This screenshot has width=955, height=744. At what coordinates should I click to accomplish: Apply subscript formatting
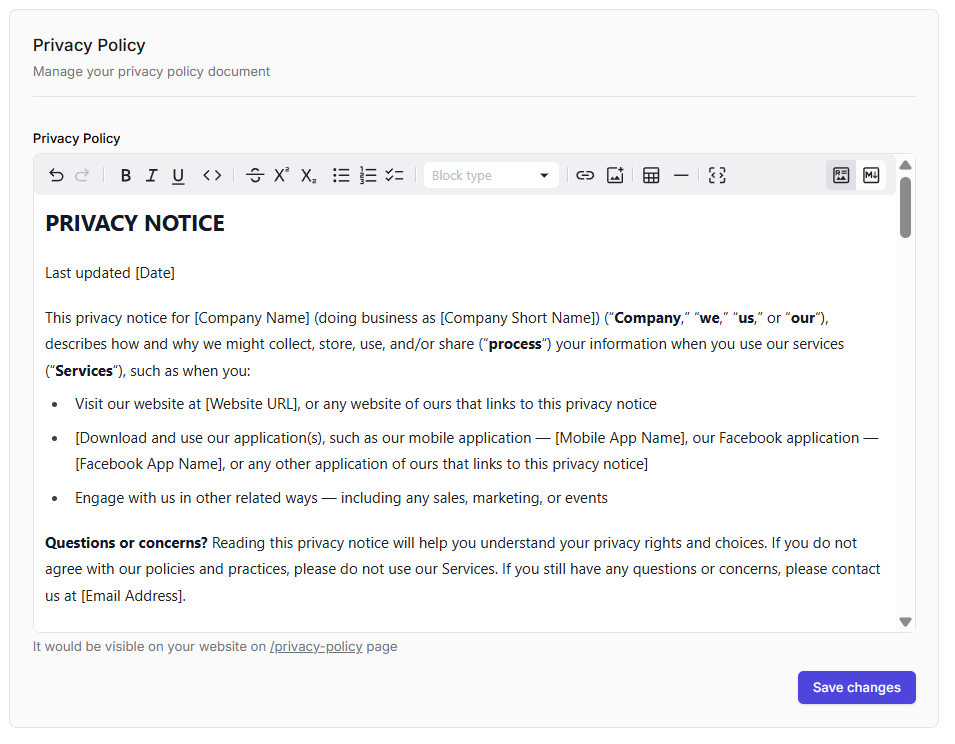point(309,176)
